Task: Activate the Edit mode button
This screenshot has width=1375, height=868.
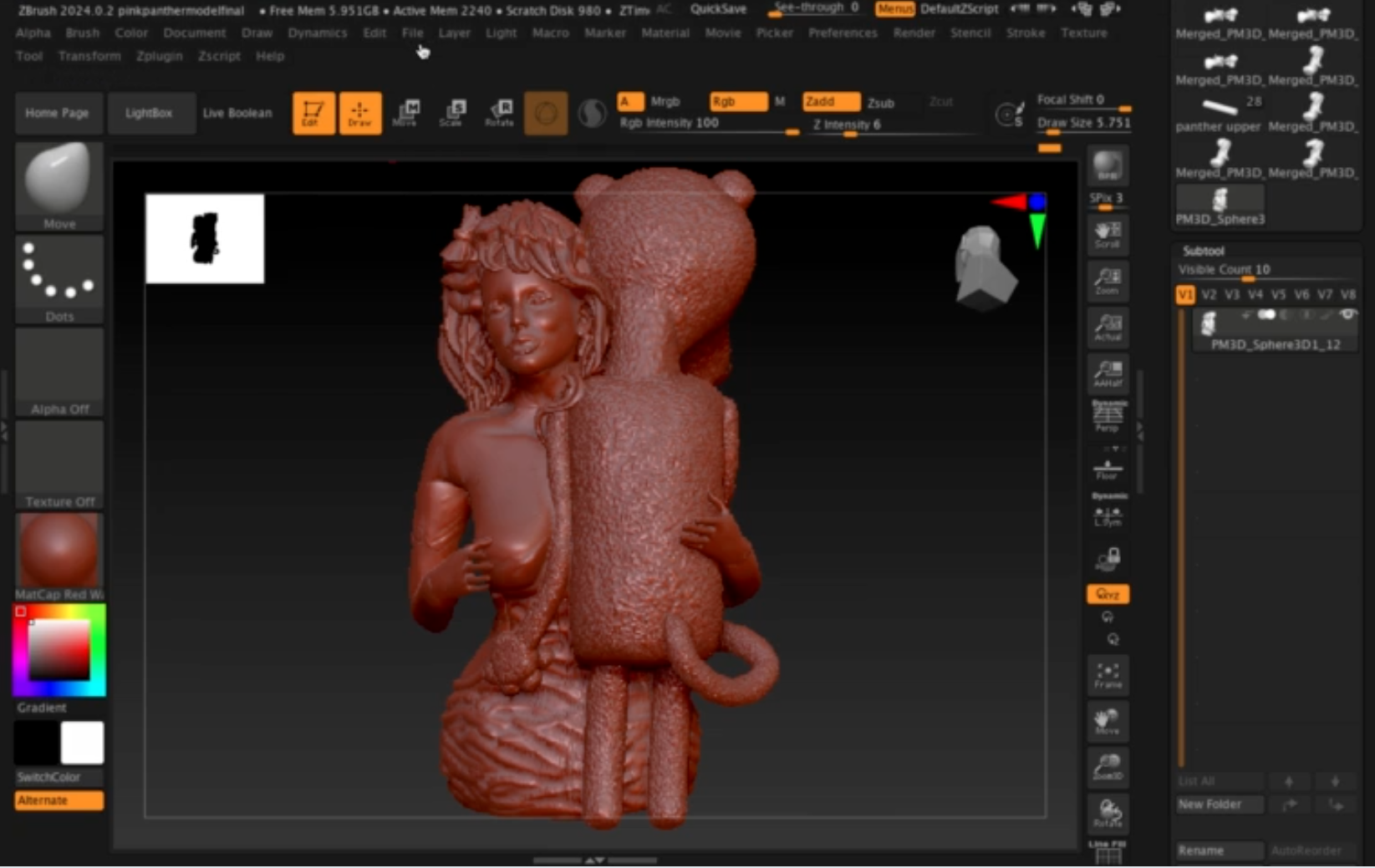Action: coord(313,113)
